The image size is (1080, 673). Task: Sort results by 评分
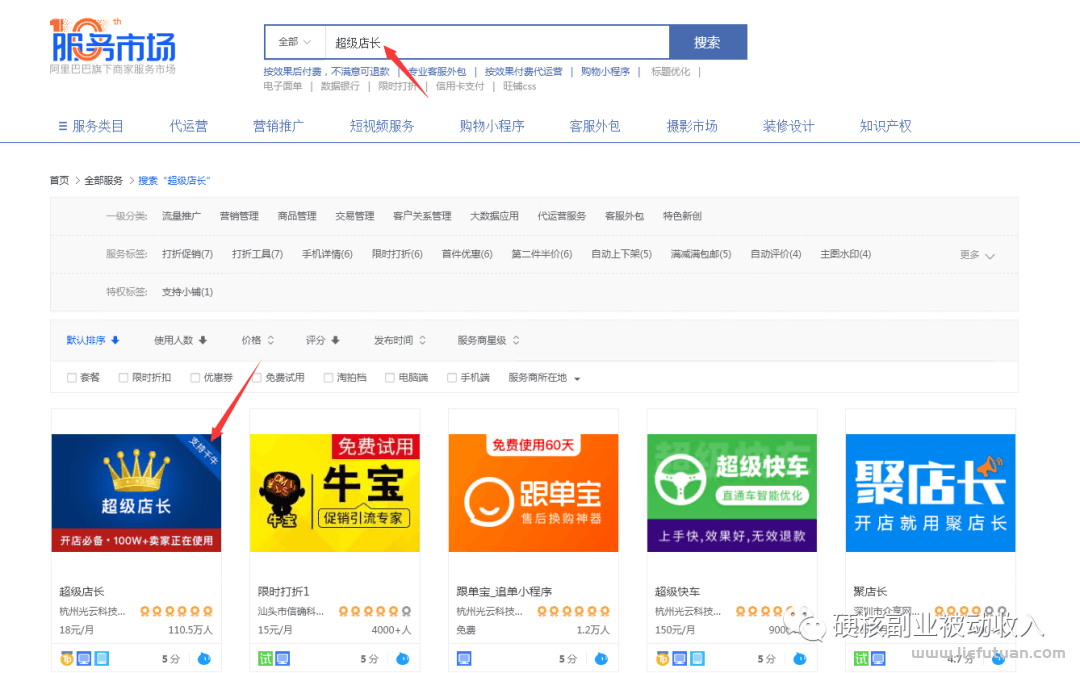(x=322, y=340)
